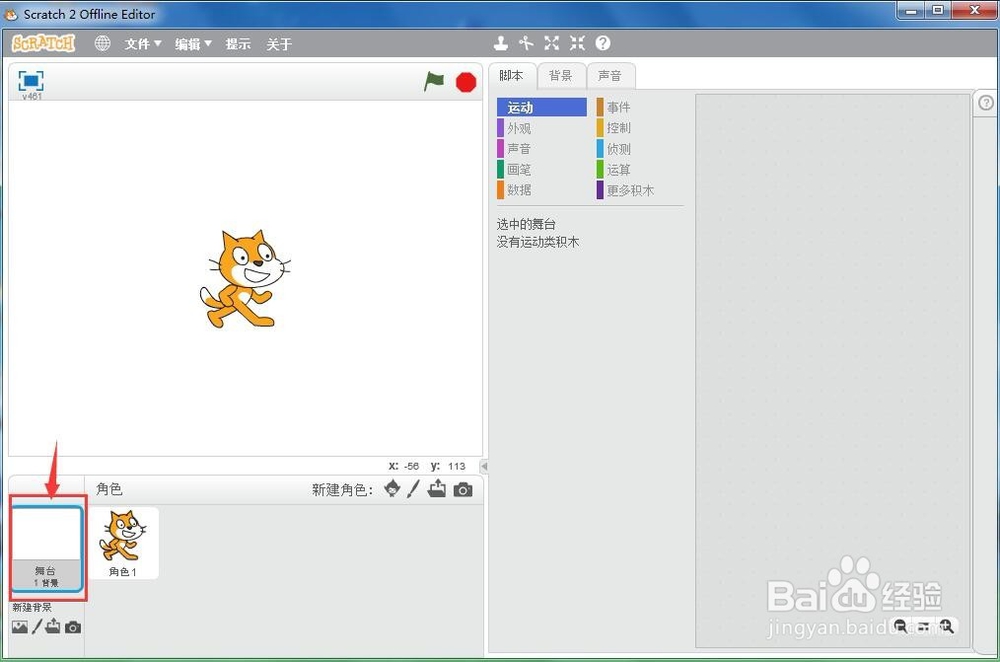This screenshot has height=662, width=1000.
Task: Click the cat sprite on stage
Action: pos(245,279)
